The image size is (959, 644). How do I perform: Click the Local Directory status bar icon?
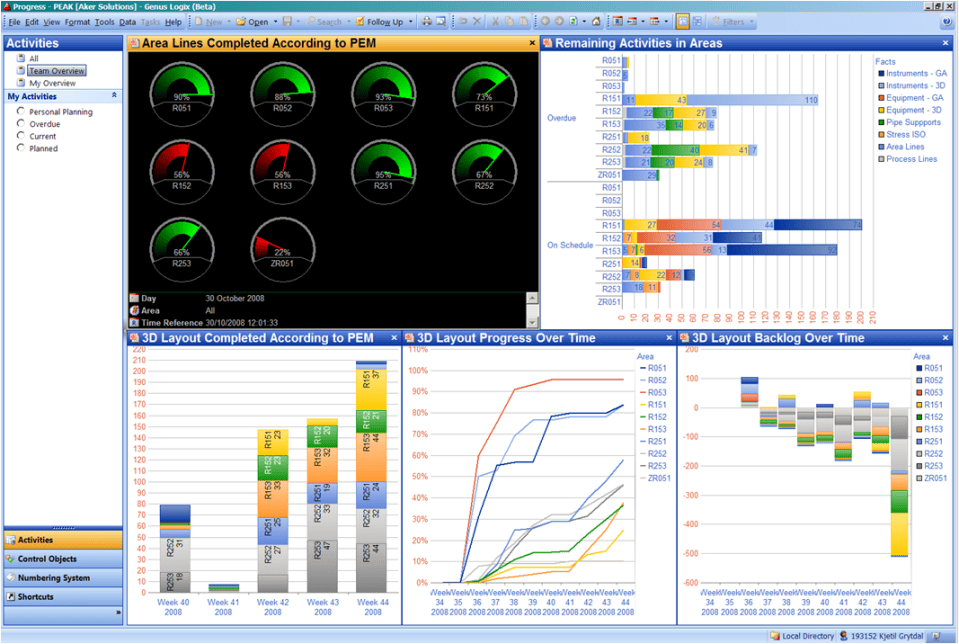click(x=775, y=636)
